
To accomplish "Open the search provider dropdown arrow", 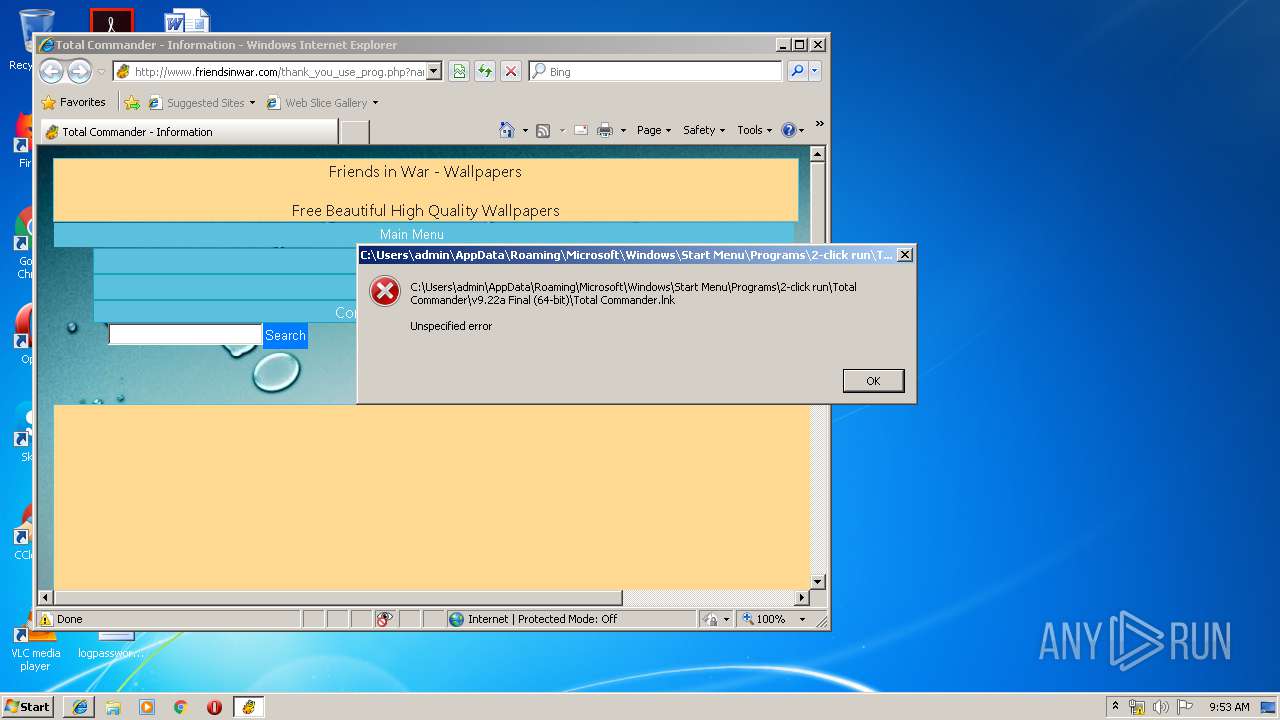I will point(815,71).
